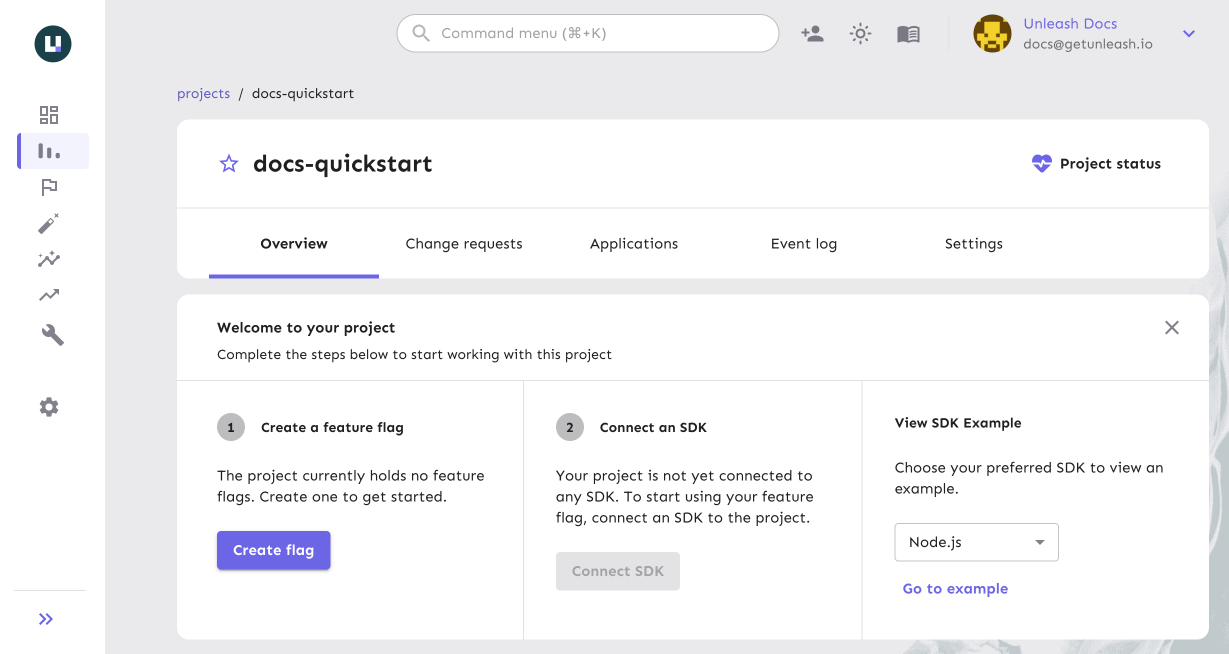Screen dimensions: 1229x654
Task: Follow the Go to example link
Action: point(955,588)
